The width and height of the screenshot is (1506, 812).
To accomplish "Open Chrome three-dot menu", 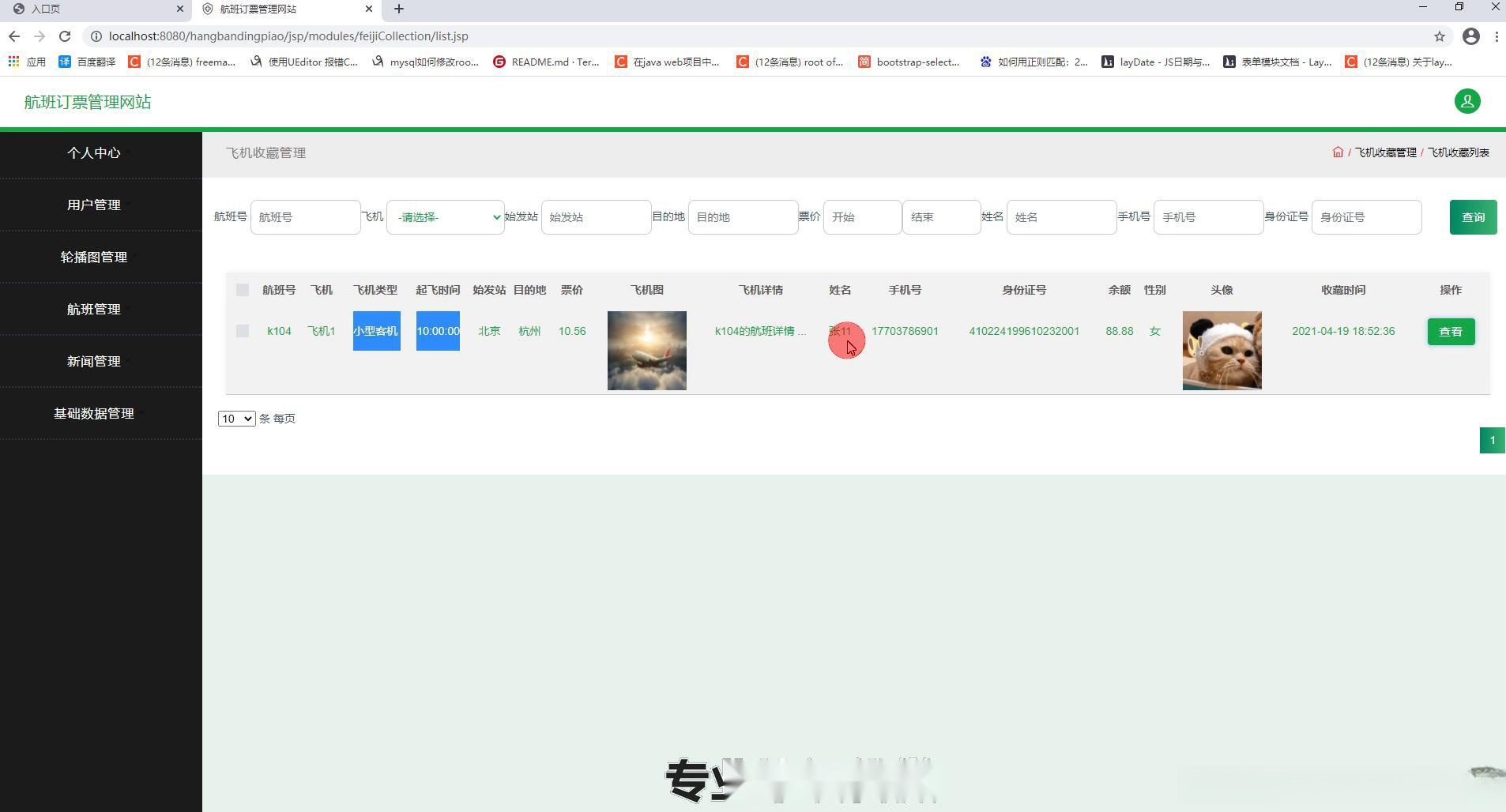I will [x=1497, y=36].
